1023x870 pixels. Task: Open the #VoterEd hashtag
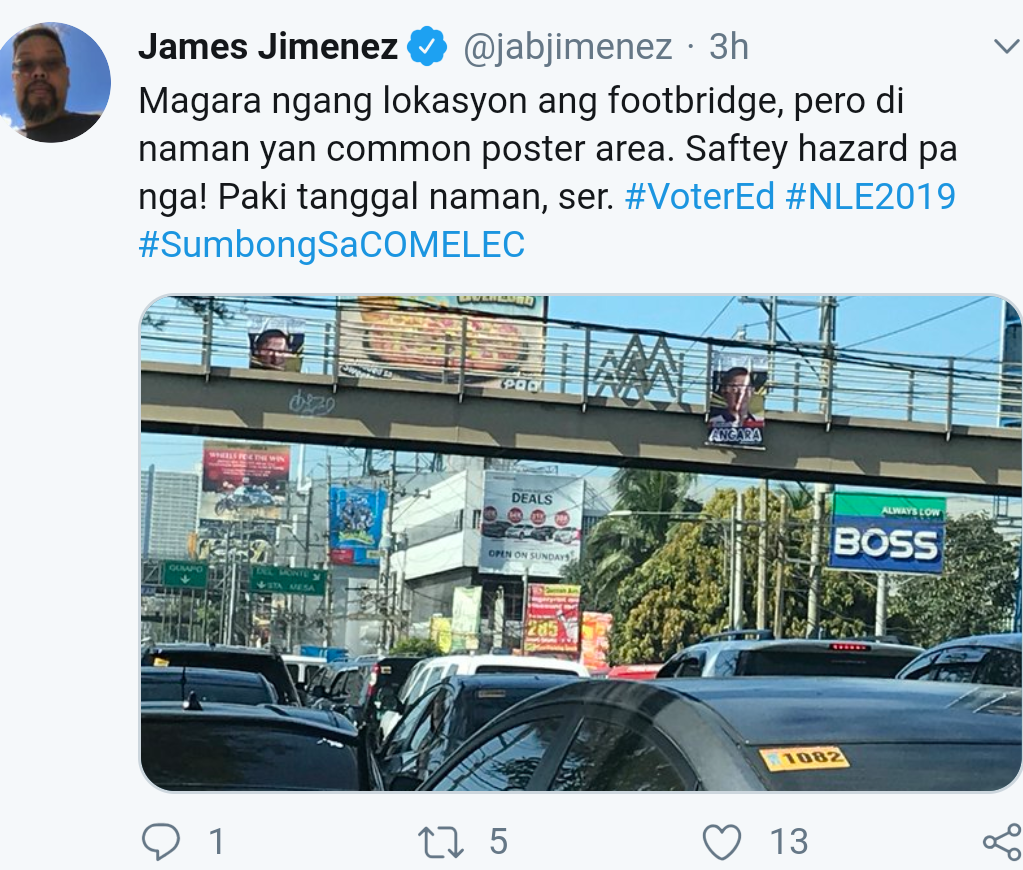pyautogui.click(x=699, y=196)
